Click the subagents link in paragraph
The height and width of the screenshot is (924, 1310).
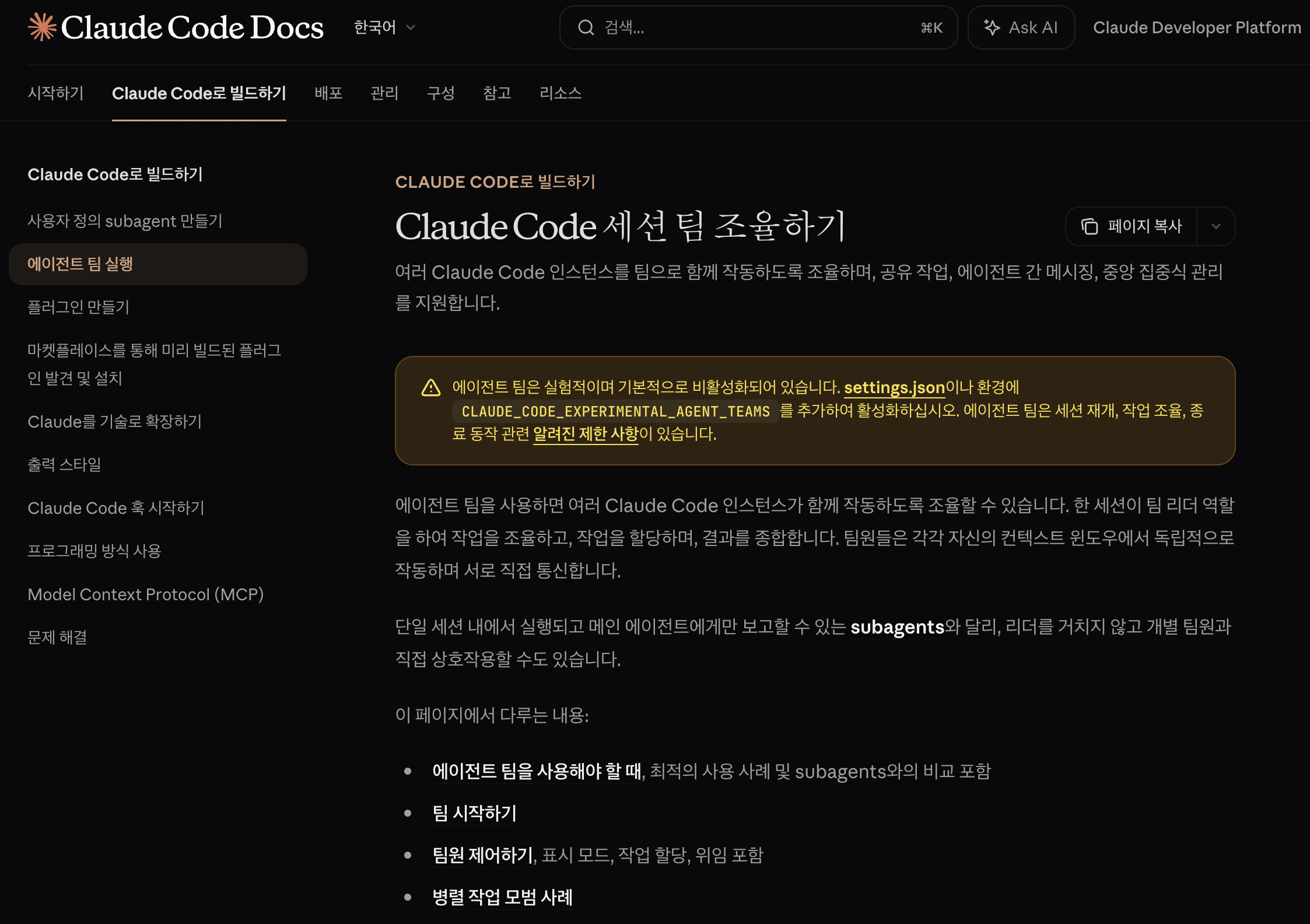point(897,627)
